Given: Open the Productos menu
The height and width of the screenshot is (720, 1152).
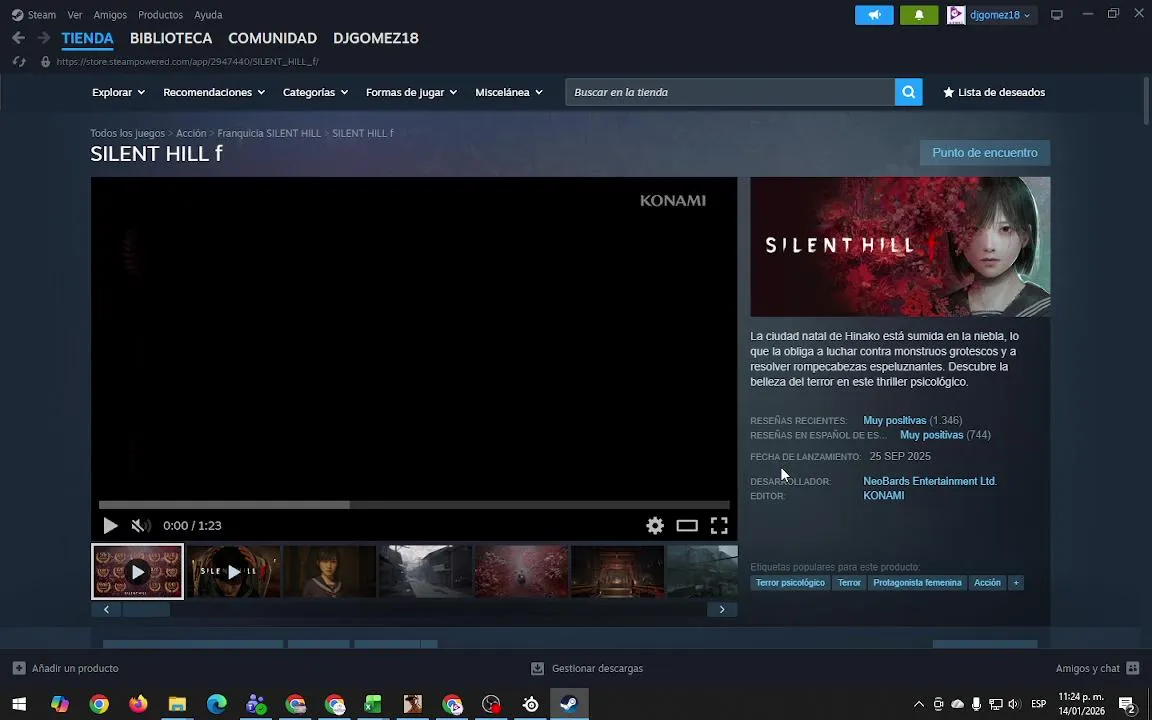Looking at the screenshot, I should coord(160,15).
